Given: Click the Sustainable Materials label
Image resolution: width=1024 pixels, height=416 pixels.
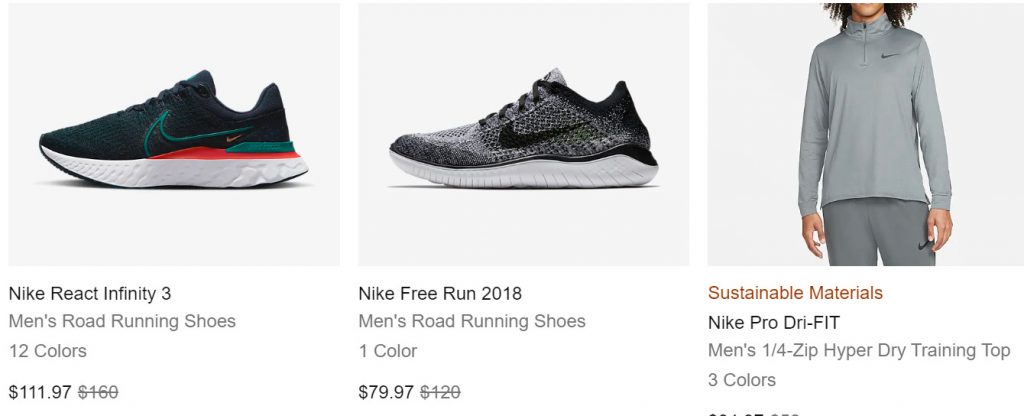Looking at the screenshot, I should (x=795, y=293).
